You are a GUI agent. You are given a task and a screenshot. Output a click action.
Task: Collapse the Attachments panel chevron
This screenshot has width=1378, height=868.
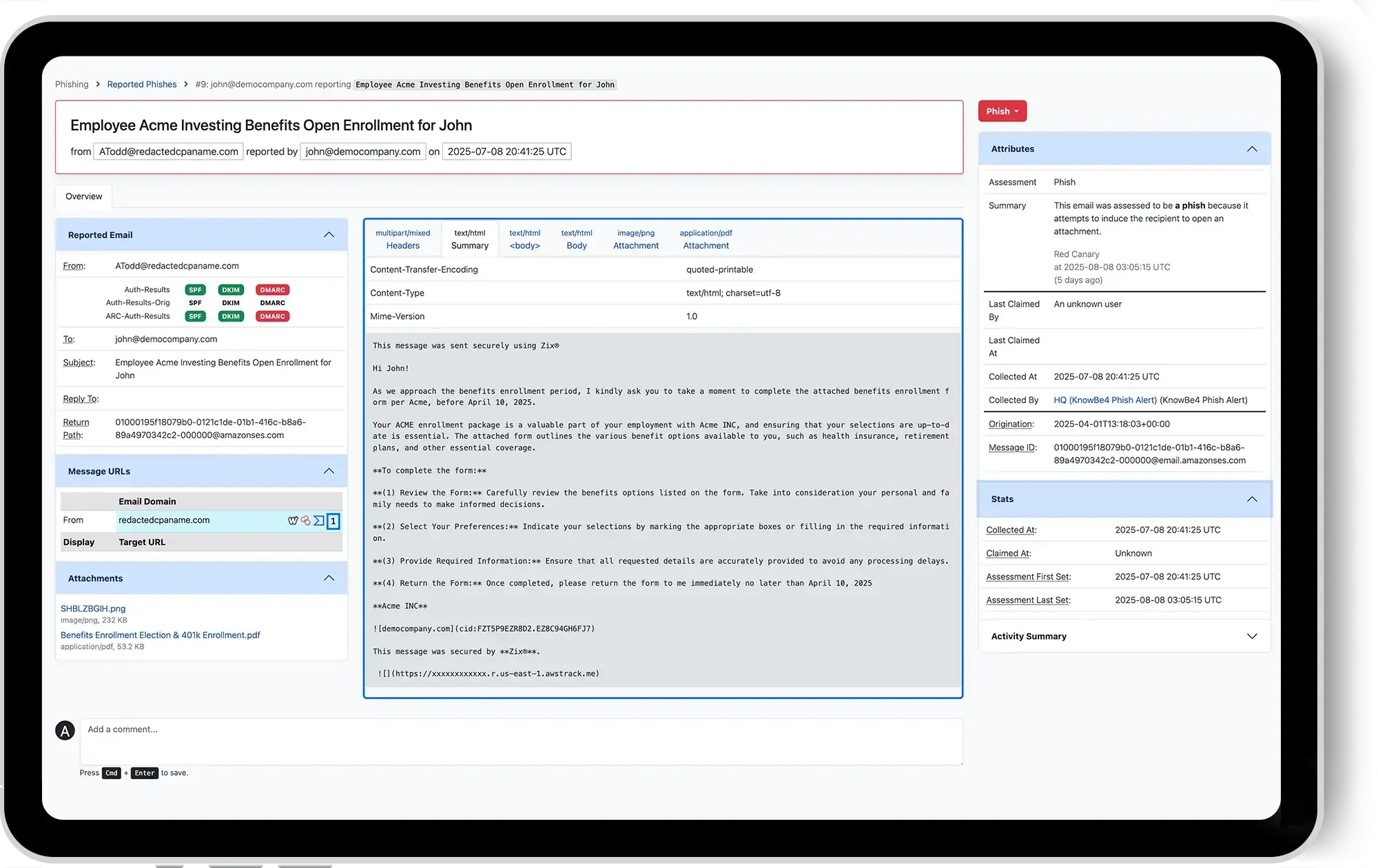point(329,578)
